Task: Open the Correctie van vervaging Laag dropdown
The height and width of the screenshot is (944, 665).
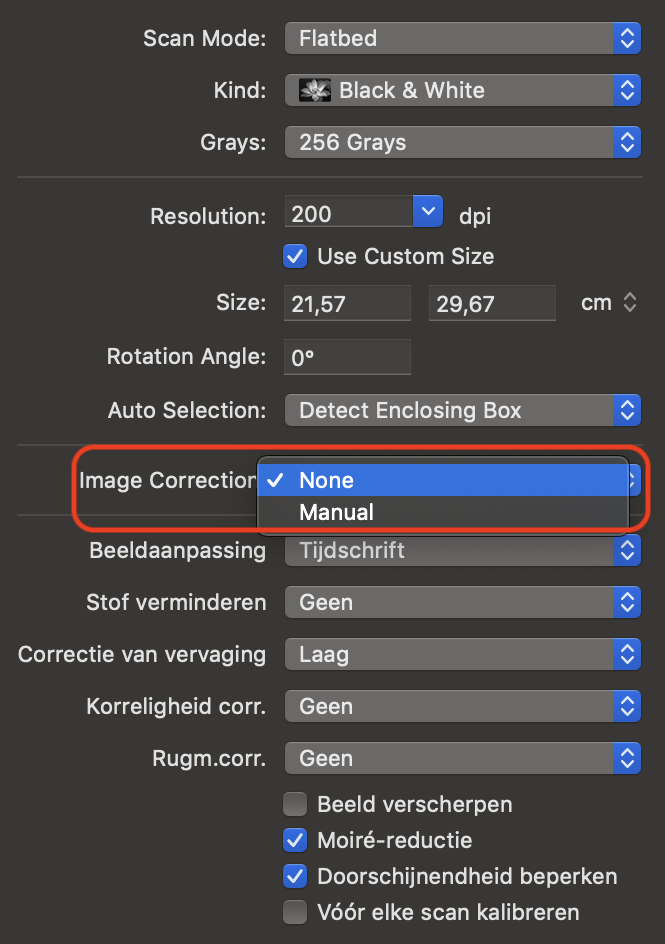Action: [x=462, y=654]
